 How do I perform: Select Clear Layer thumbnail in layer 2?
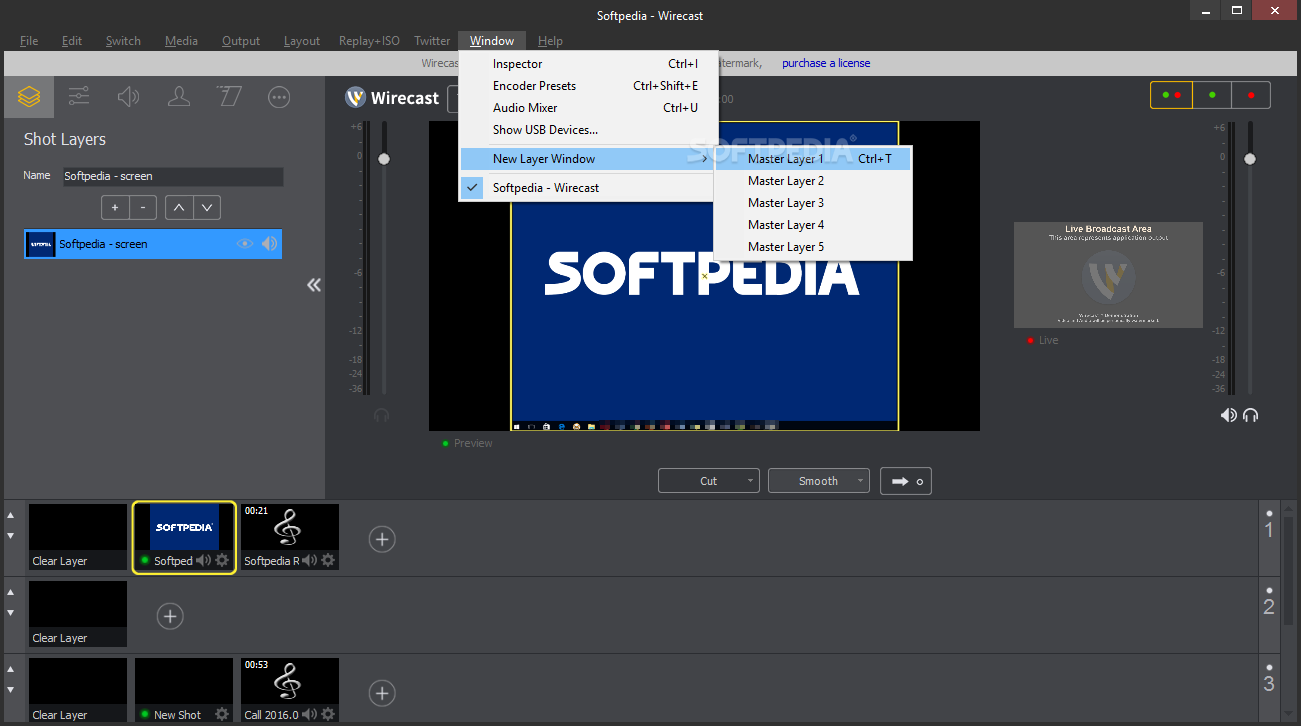(78, 613)
